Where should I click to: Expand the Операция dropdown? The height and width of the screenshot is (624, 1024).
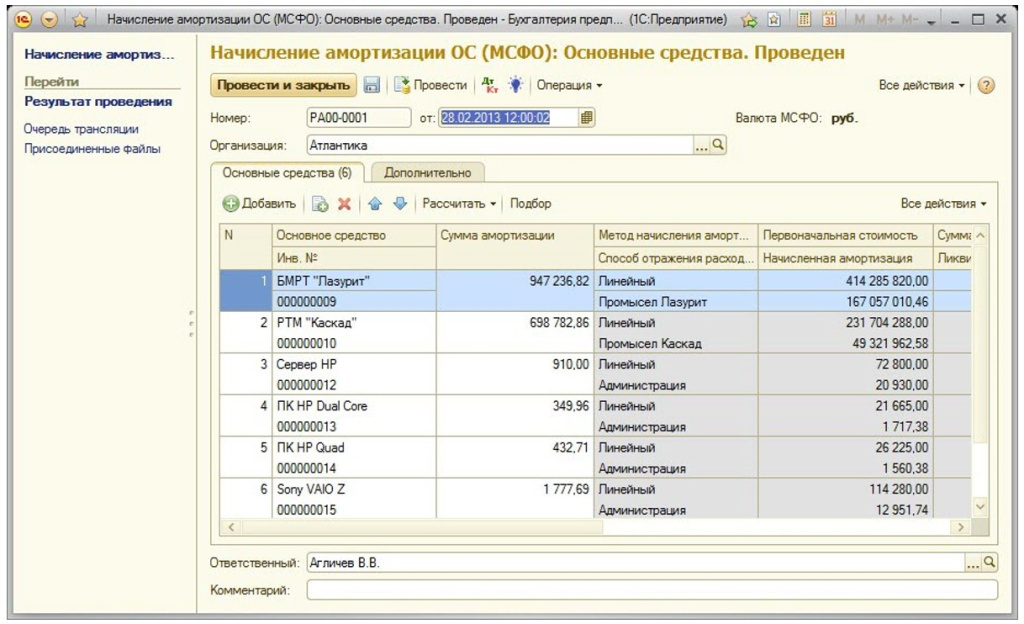pos(569,85)
